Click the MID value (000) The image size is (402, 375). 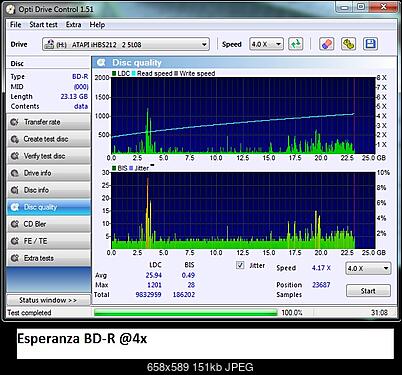81,87
